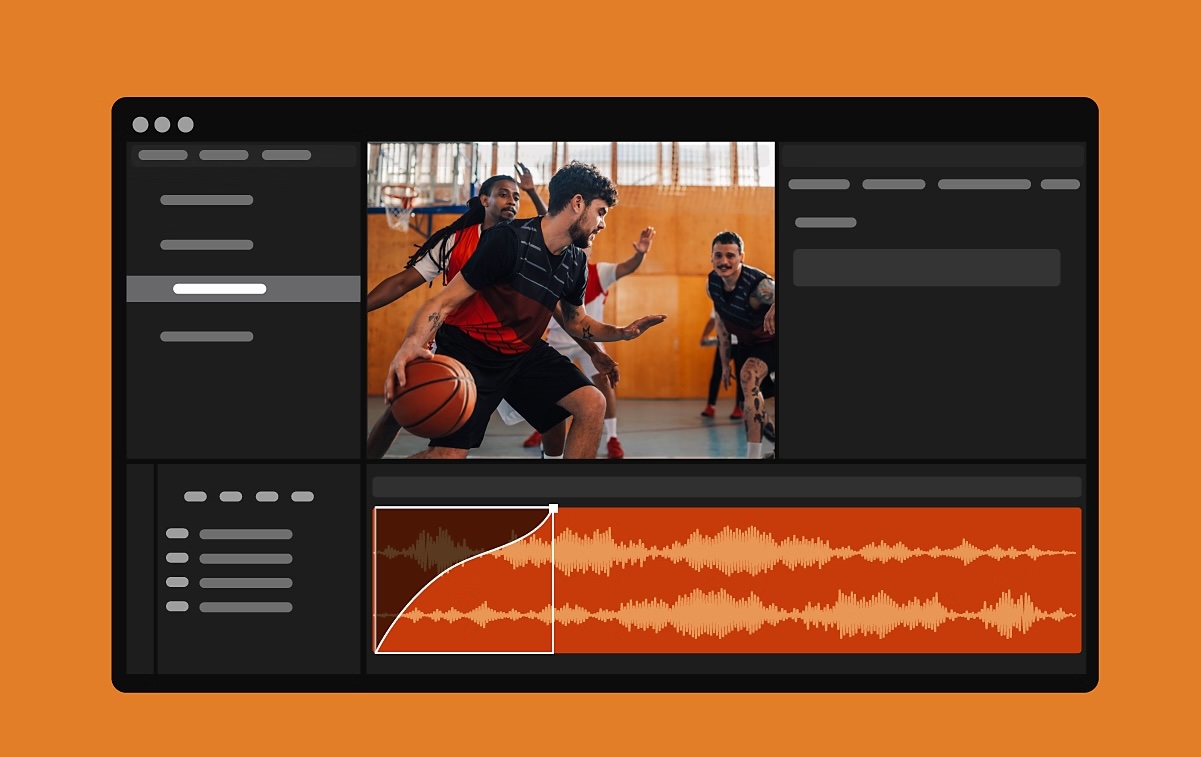Select the first timeline toolbar icon

(194, 496)
